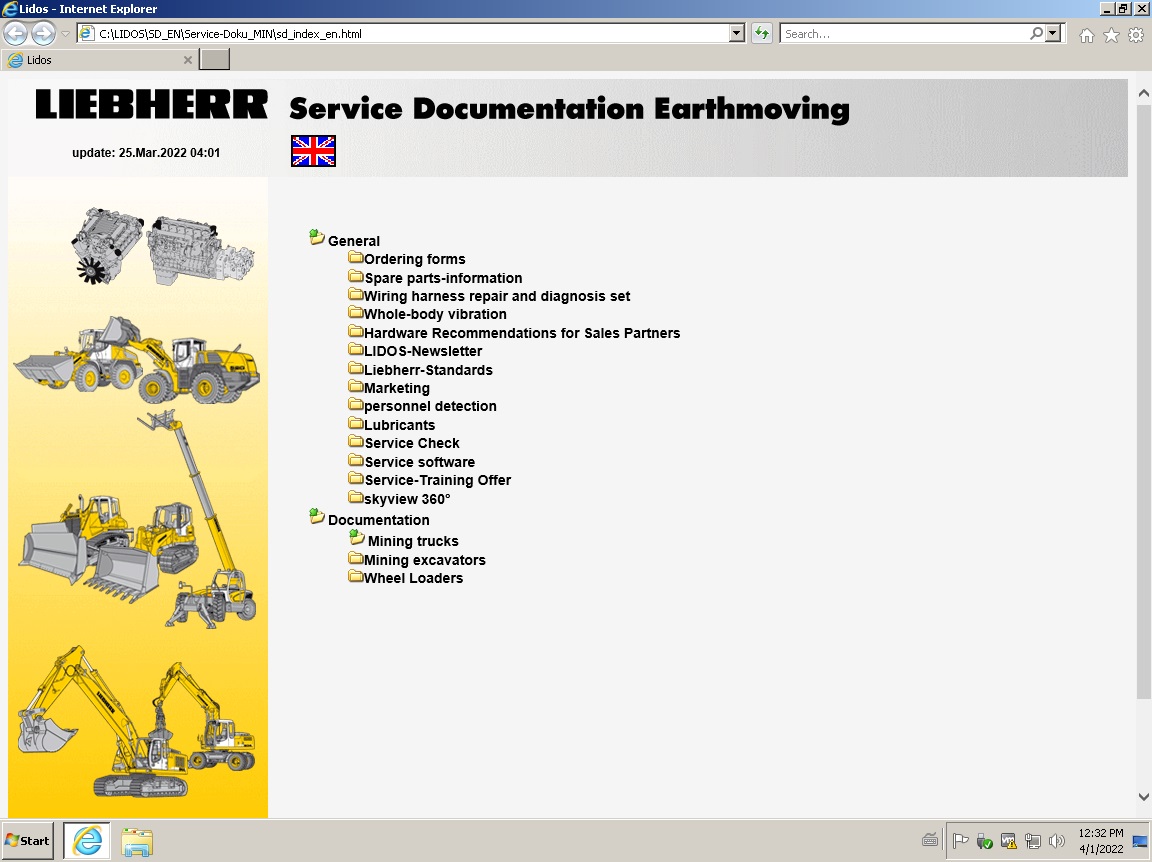1152x862 pixels.
Task: Open the Mining excavators folder icon
Action: pos(356,558)
